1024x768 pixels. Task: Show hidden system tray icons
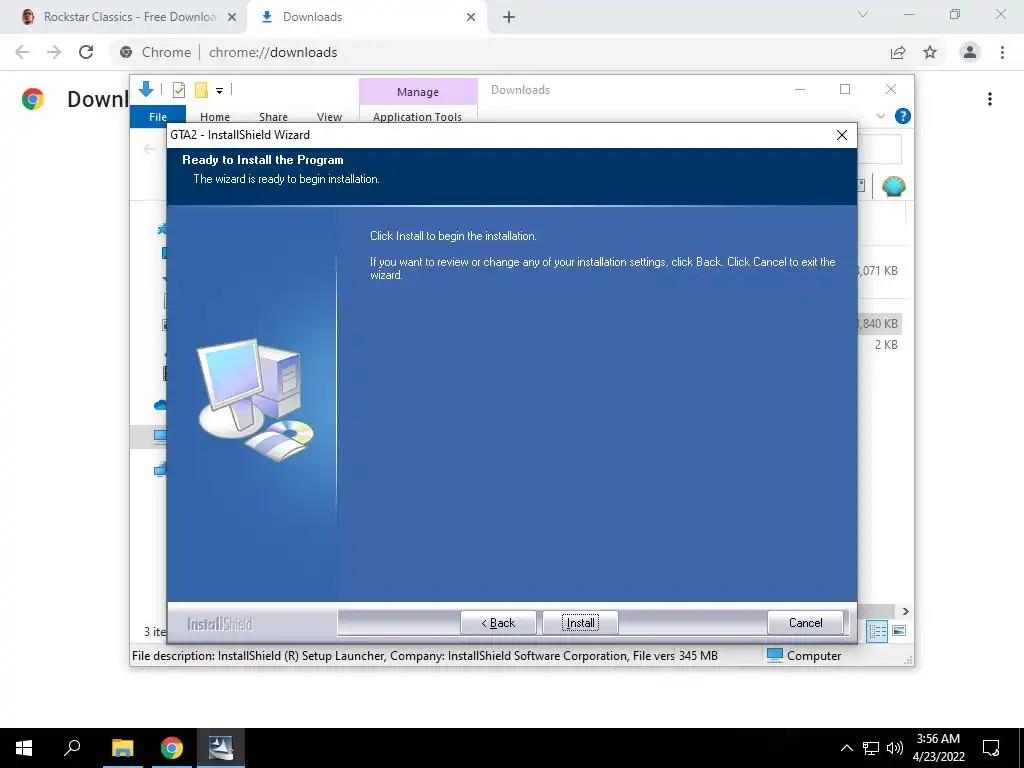click(846, 748)
